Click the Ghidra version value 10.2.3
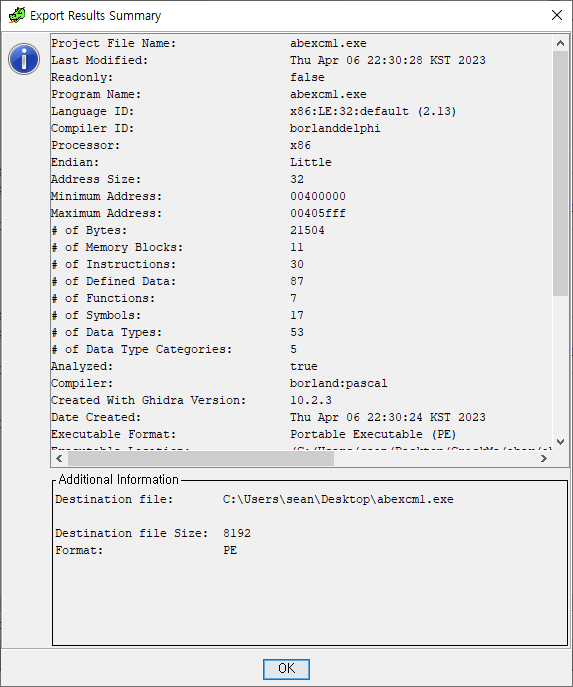The height and width of the screenshot is (687, 573). [x=311, y=400]
